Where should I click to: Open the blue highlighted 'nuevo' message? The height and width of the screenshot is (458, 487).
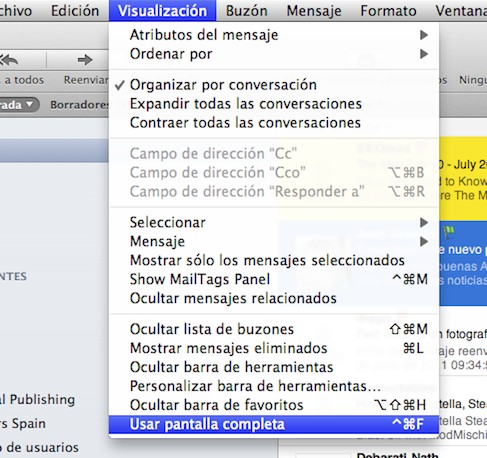(x=463, y=263)
